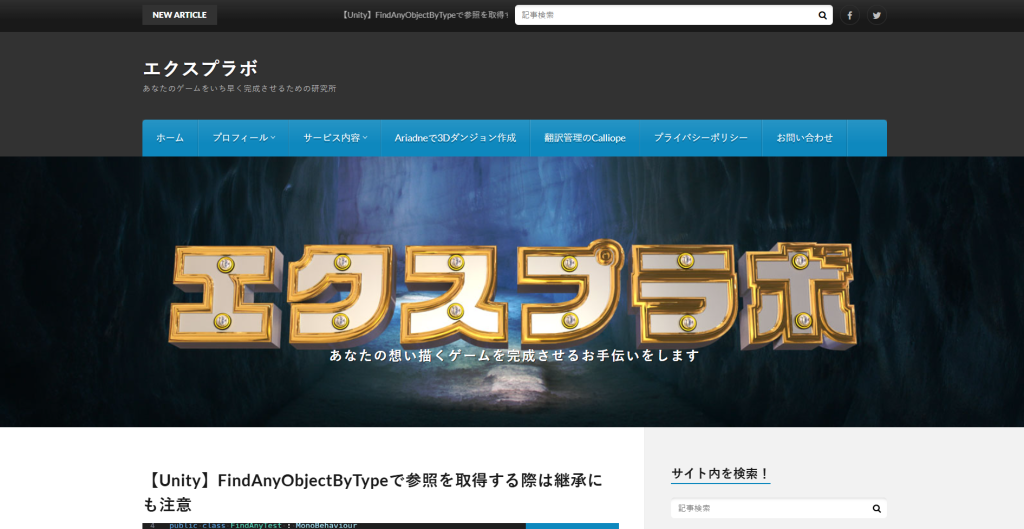1024x529 pixels.
Task: Go to the ホーム menu item
Action: pyautogui.click(x=170, y=138)
